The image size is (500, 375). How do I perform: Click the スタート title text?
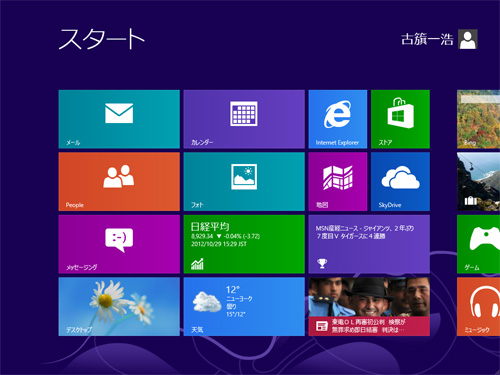pos(102,39)
